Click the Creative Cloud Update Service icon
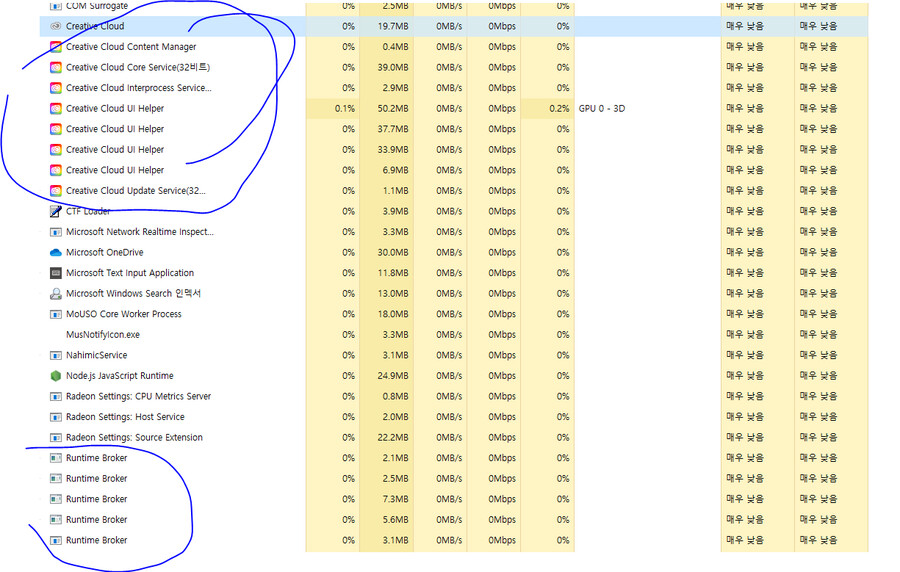The image size is (900, 572). 56,190
